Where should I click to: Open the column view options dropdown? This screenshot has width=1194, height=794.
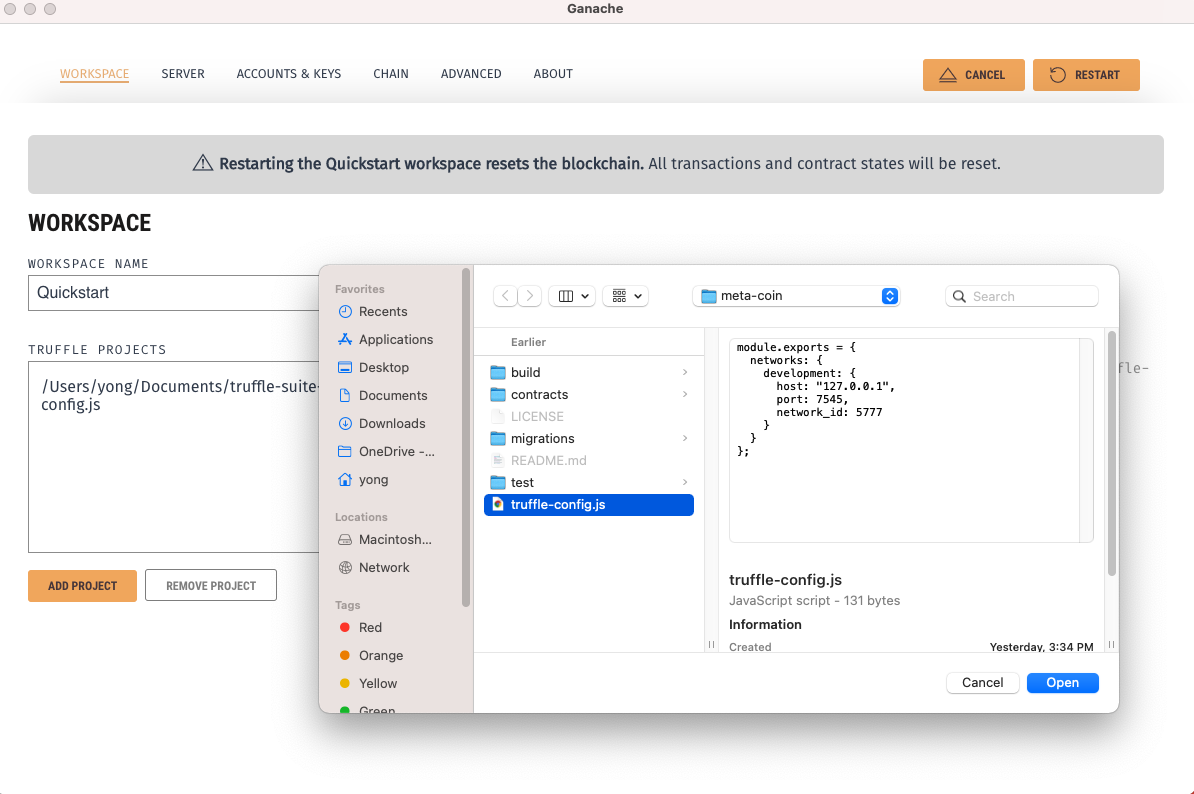click(572, 296)
